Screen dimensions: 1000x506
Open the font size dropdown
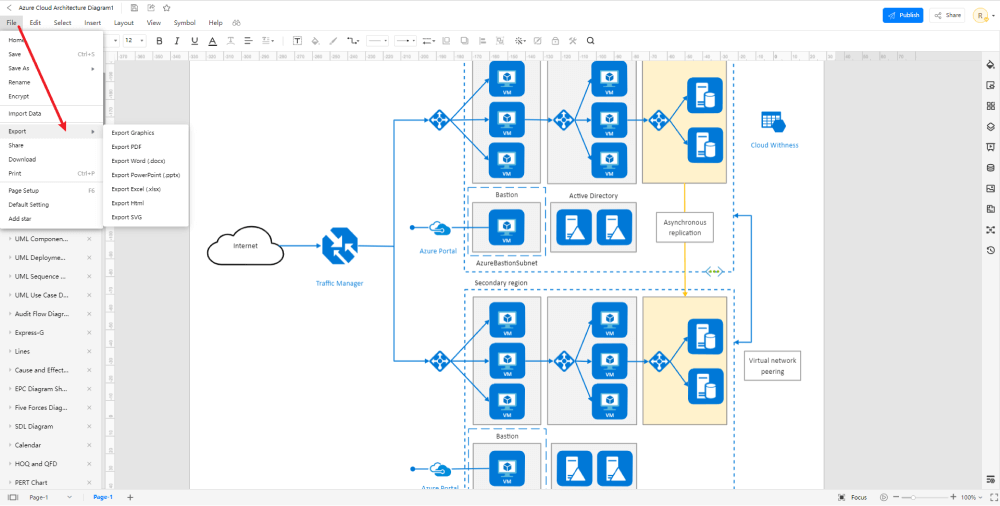[x=134, y=41]
